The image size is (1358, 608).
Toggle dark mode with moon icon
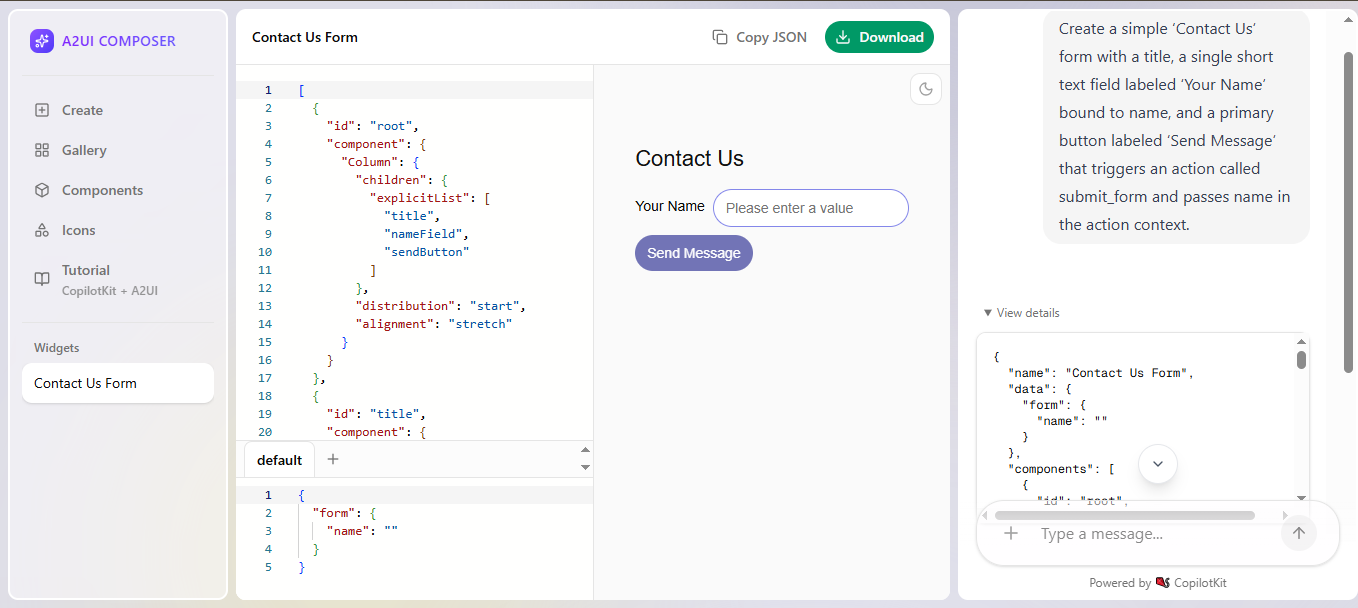click(x=926, y=89)
